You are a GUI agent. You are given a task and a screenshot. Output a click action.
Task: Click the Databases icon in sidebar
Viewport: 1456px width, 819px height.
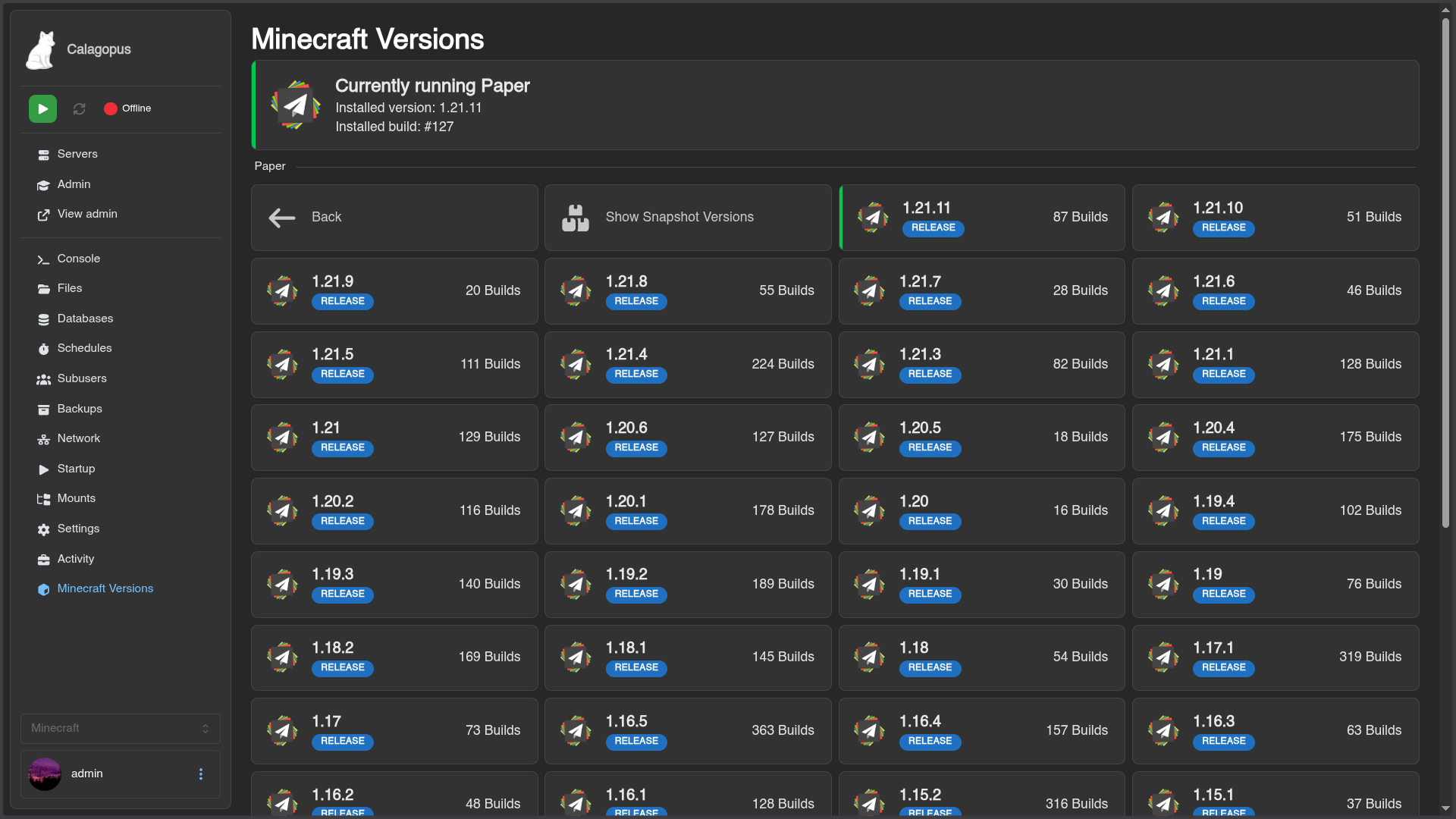point(43,319)
